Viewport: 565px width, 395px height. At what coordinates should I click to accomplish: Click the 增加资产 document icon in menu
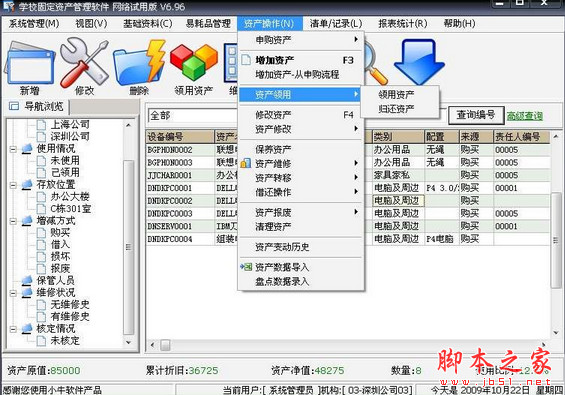click(x=246, y=60)
